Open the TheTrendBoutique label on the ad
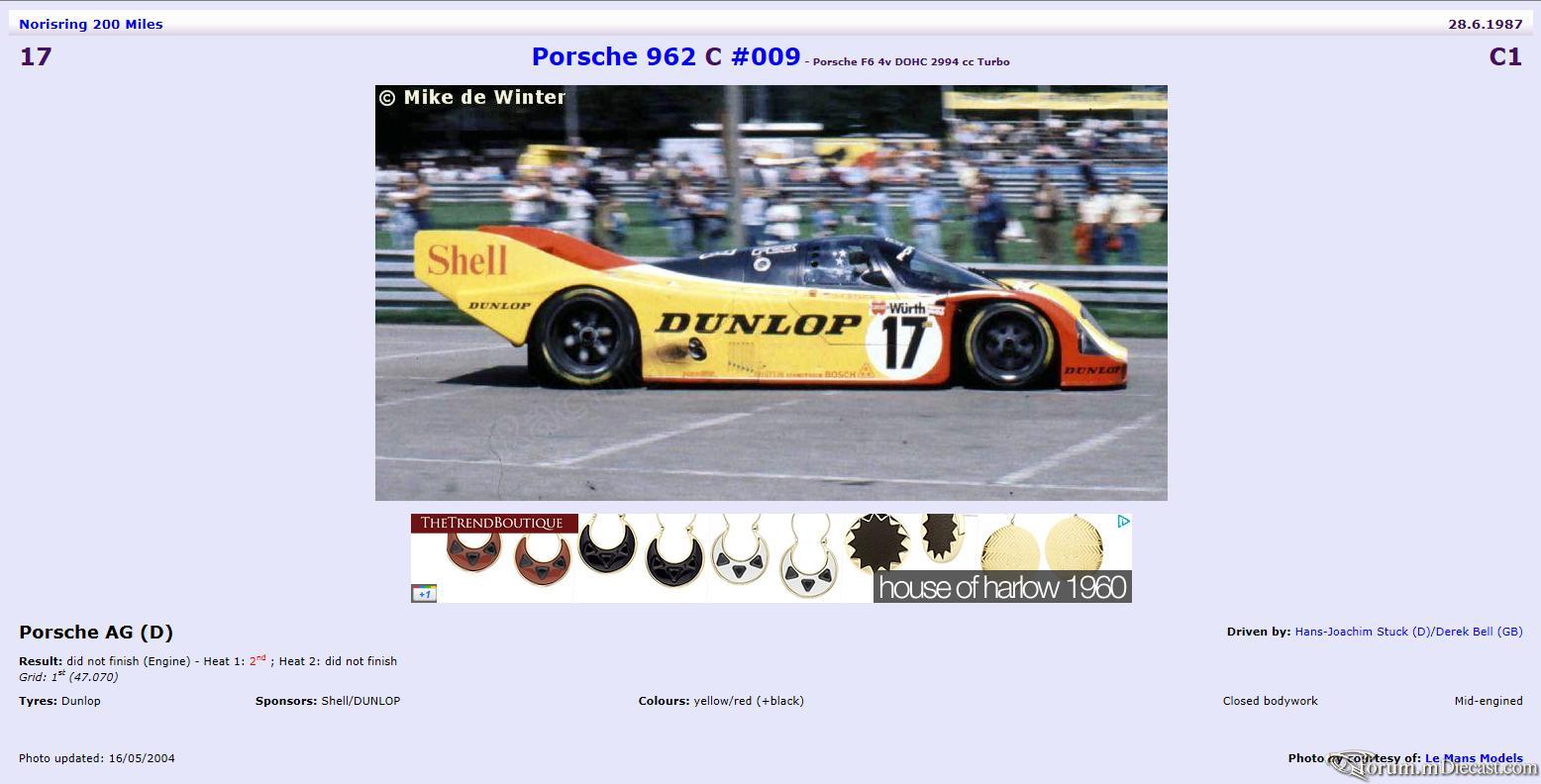This screenshot has width=1541, height=784. tap(492, 523)
